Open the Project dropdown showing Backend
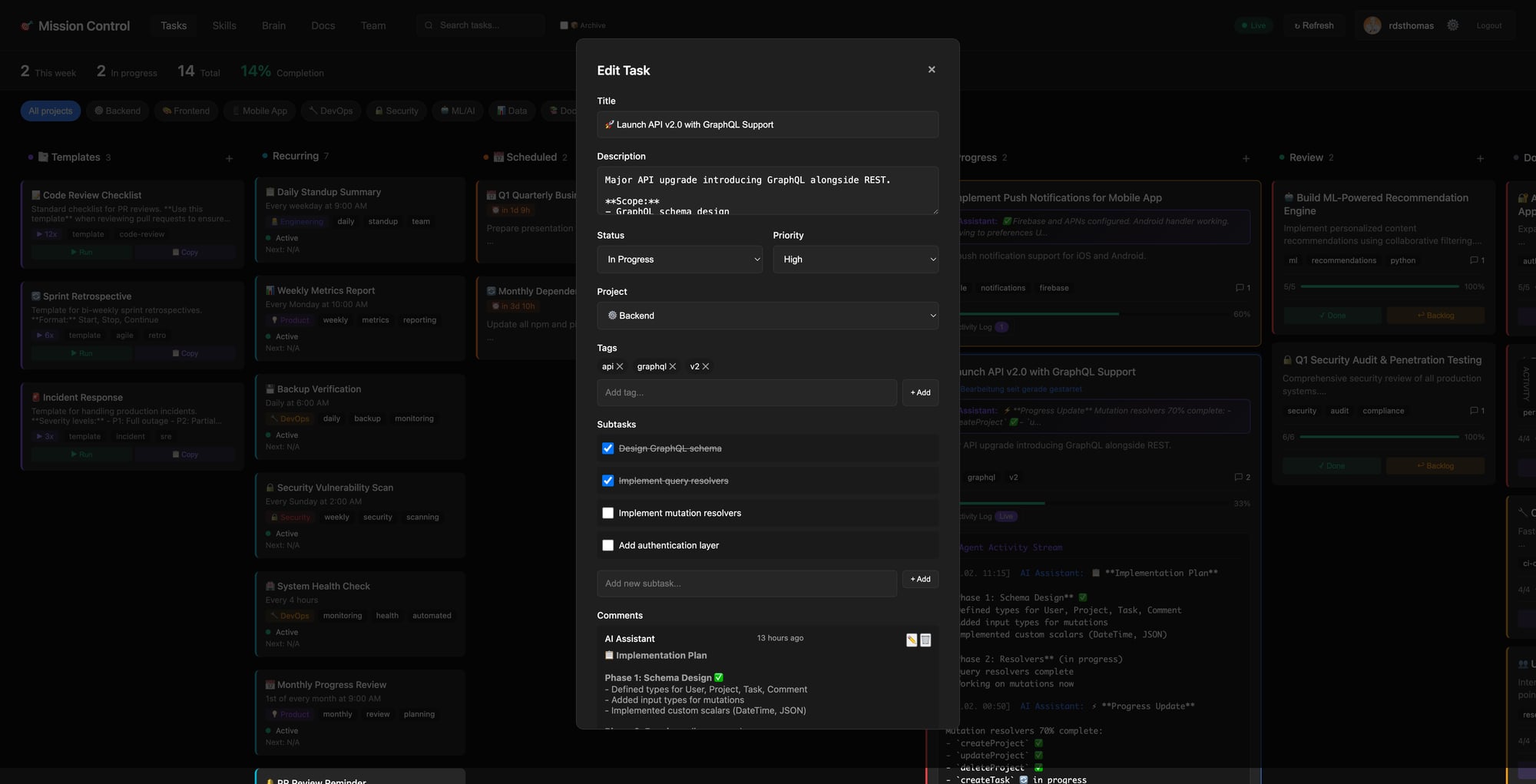The width and height of the screenshot is (1536, 784). coord(768,316)
